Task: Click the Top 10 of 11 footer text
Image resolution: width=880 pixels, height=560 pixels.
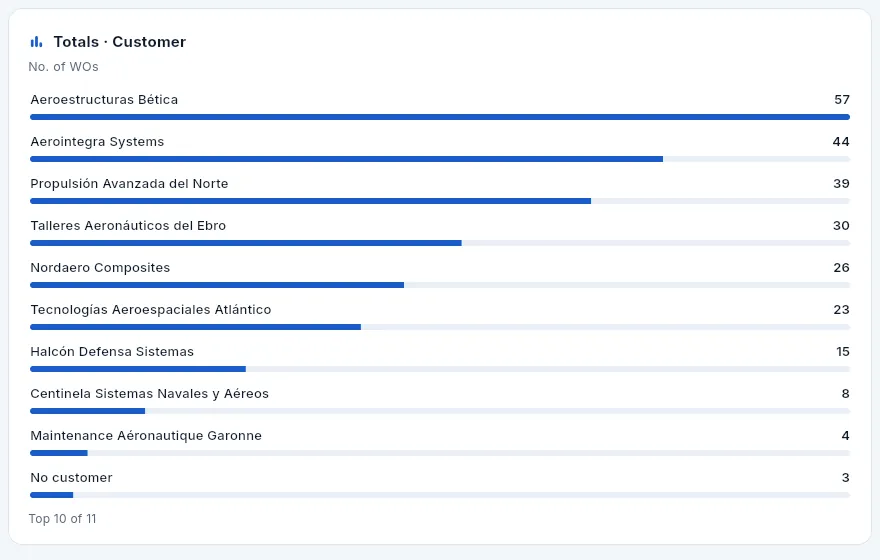Action: [x=62, y=519]
